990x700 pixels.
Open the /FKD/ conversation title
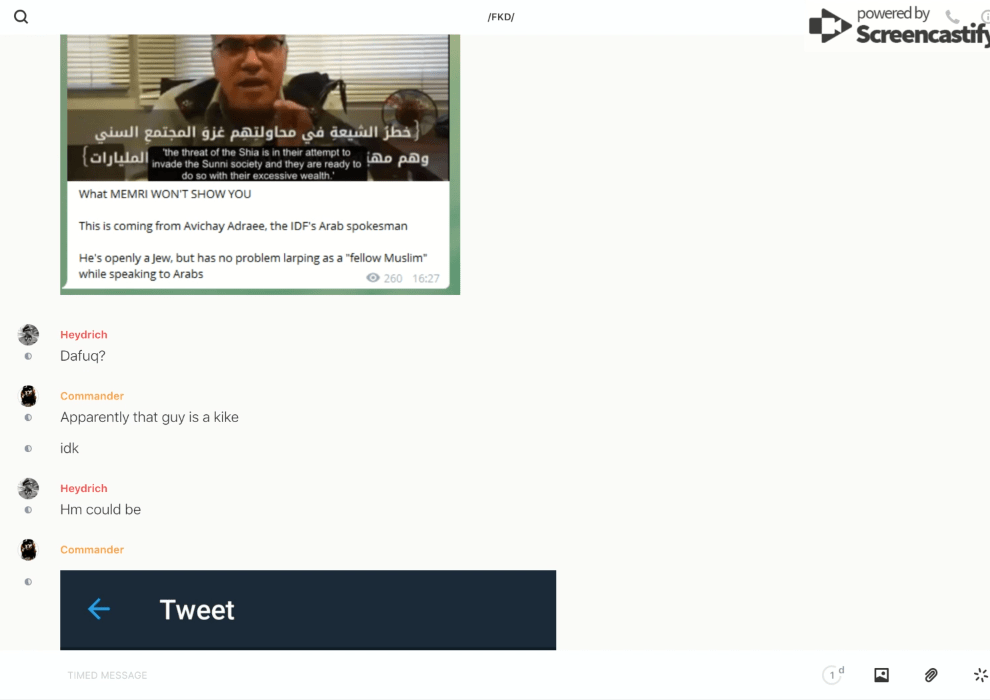click(x=500, y=17)
